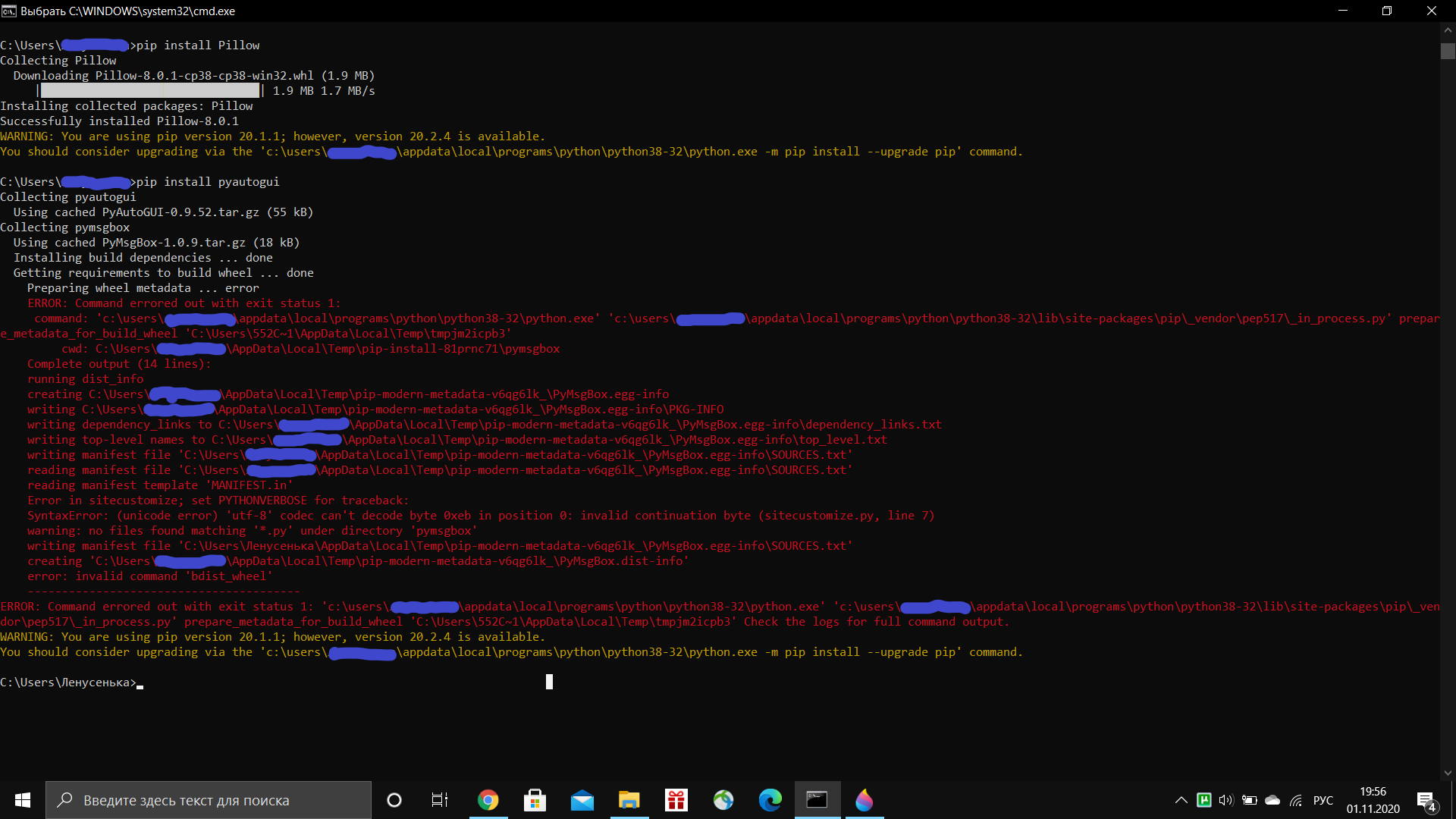The image size is (1456, 819).
Task: Open the green-swirl globe taskbar app
Action: coord(723,800)
